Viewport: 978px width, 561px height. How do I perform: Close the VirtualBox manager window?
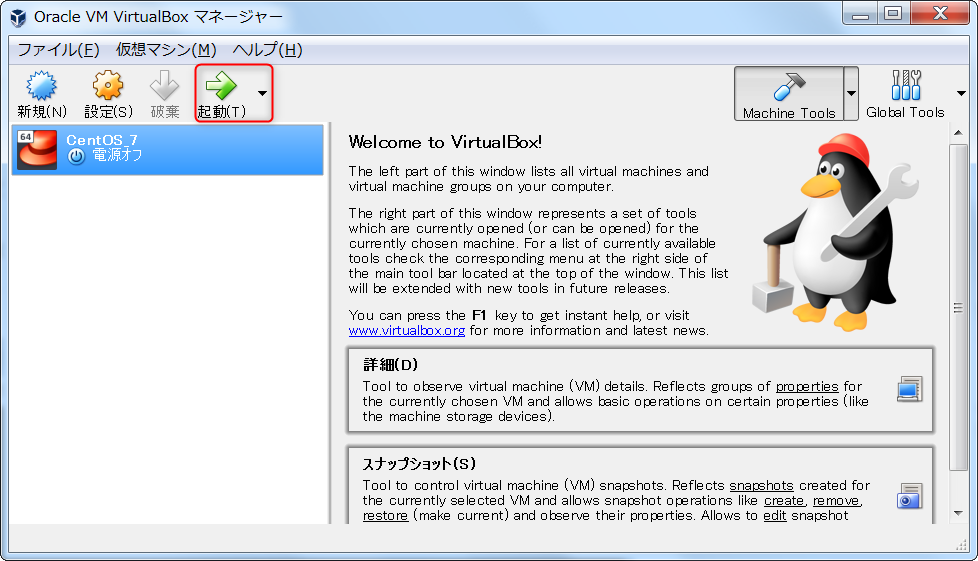coord(940,13)
